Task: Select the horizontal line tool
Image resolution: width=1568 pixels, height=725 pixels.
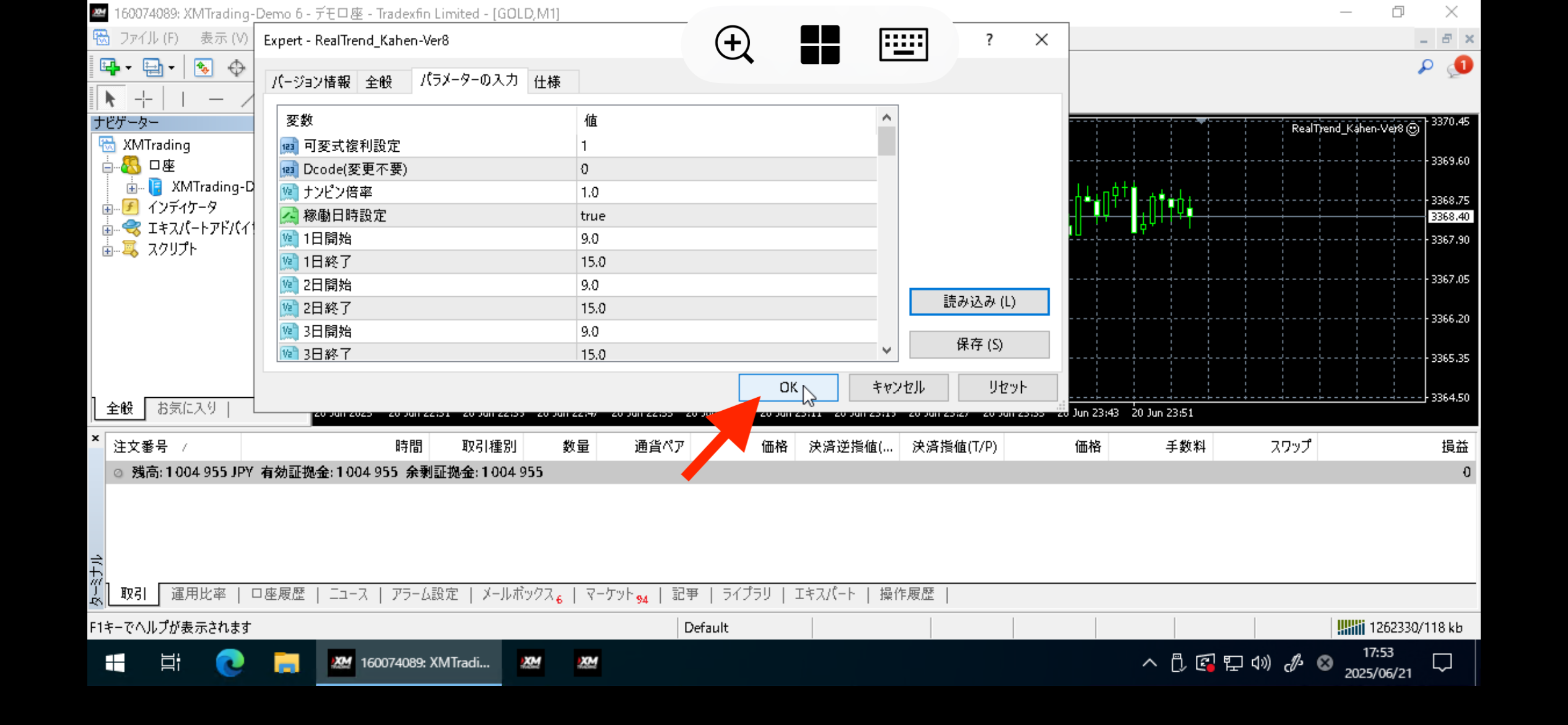Action: (x=216, y=99)
